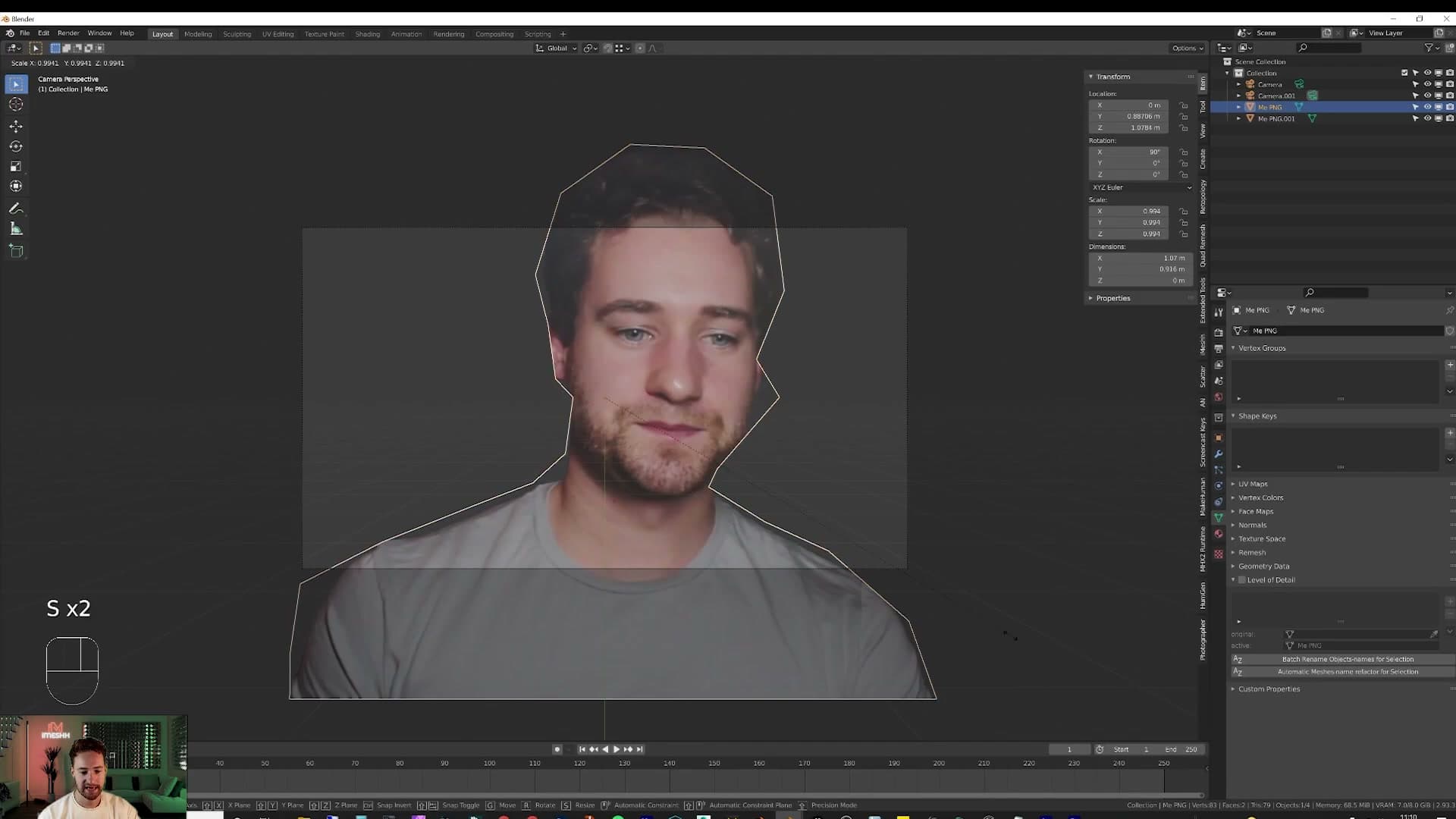Screen dimensions: 1456x819
Task: Collapse the Vertex Groups panel
Action: 1262,348
